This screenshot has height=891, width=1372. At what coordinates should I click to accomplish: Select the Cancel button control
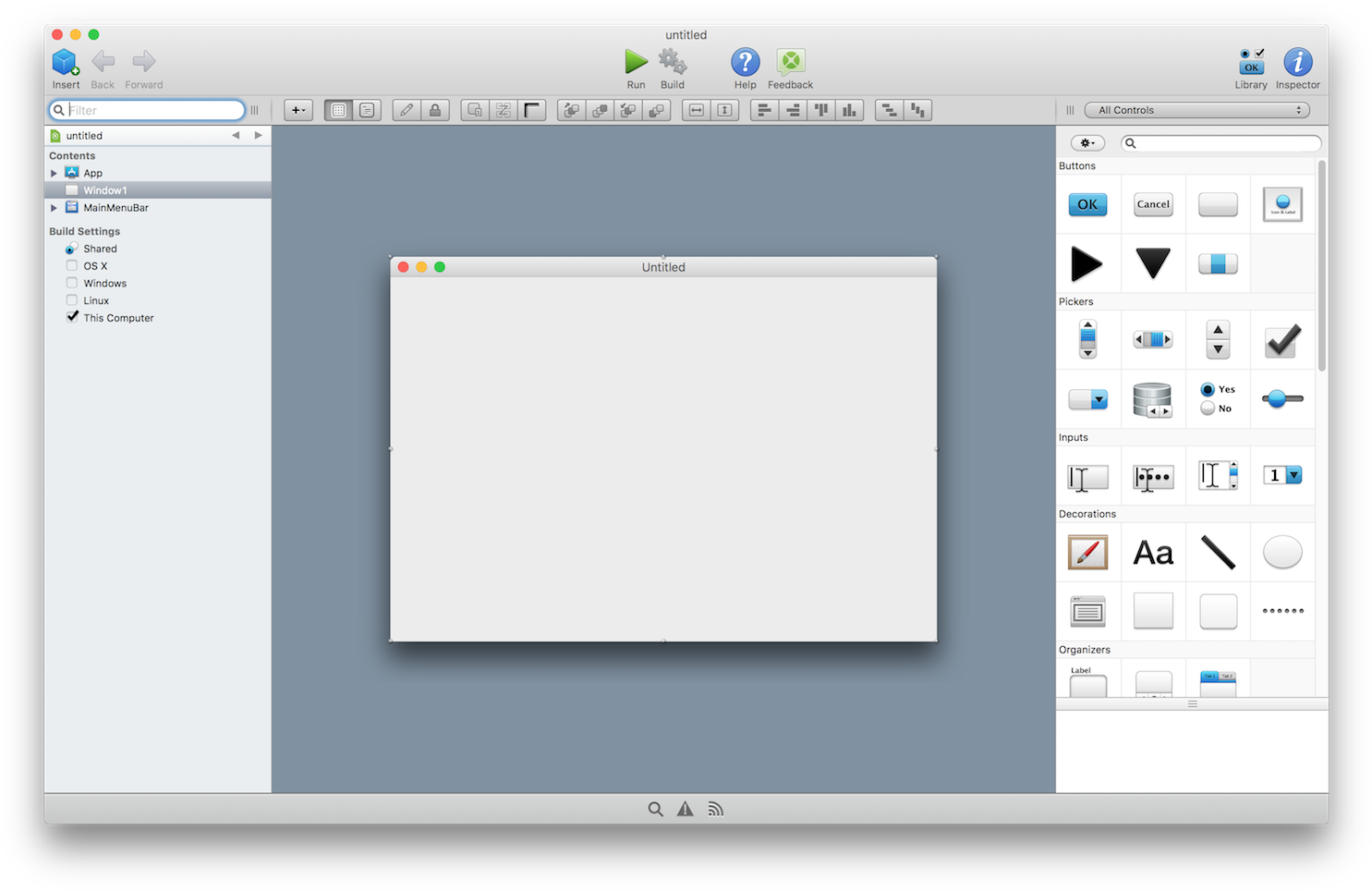(1152, 204)
